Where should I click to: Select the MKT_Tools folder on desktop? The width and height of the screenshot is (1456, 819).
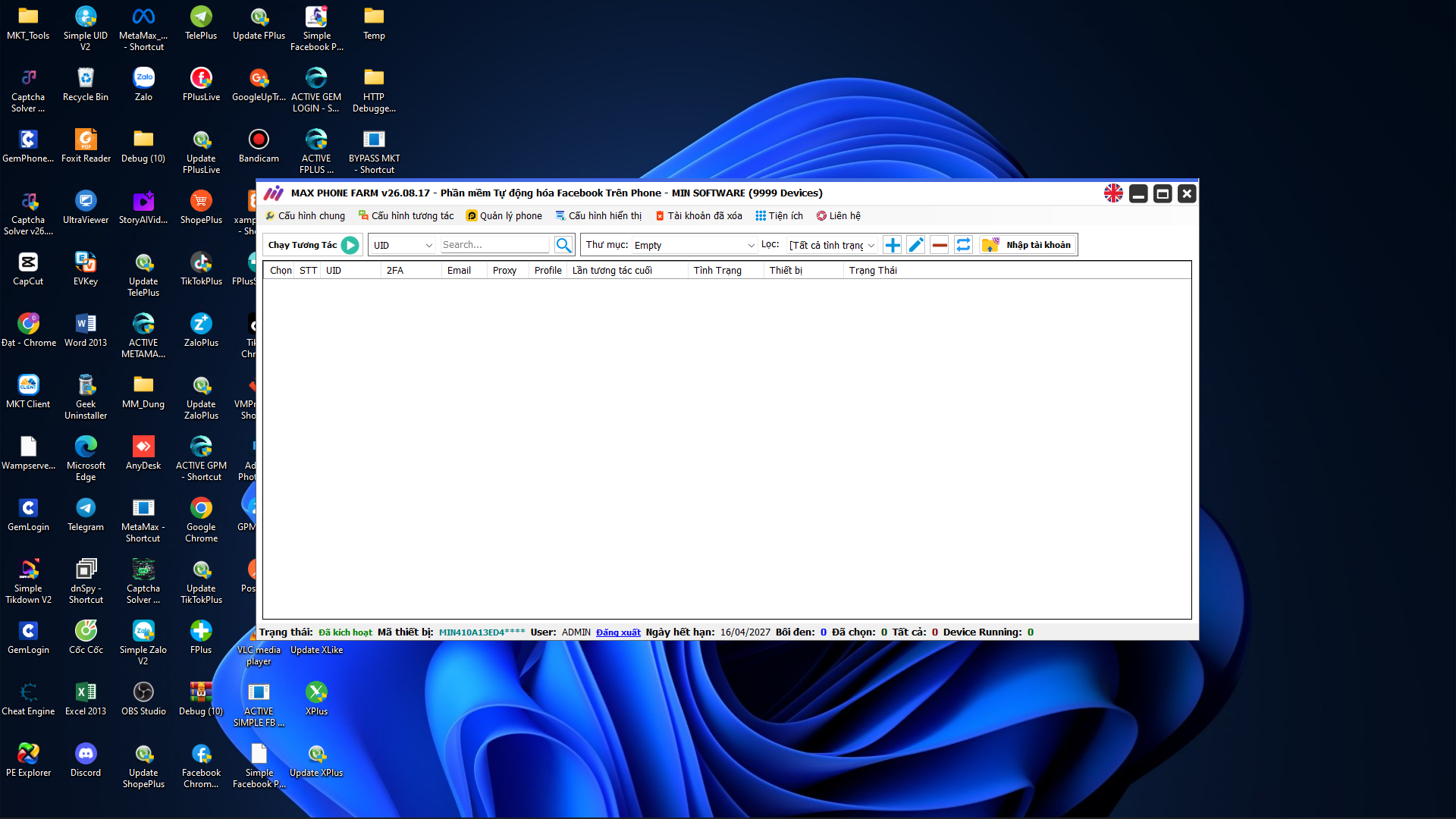pyautogui.click(x=28, y=24)
